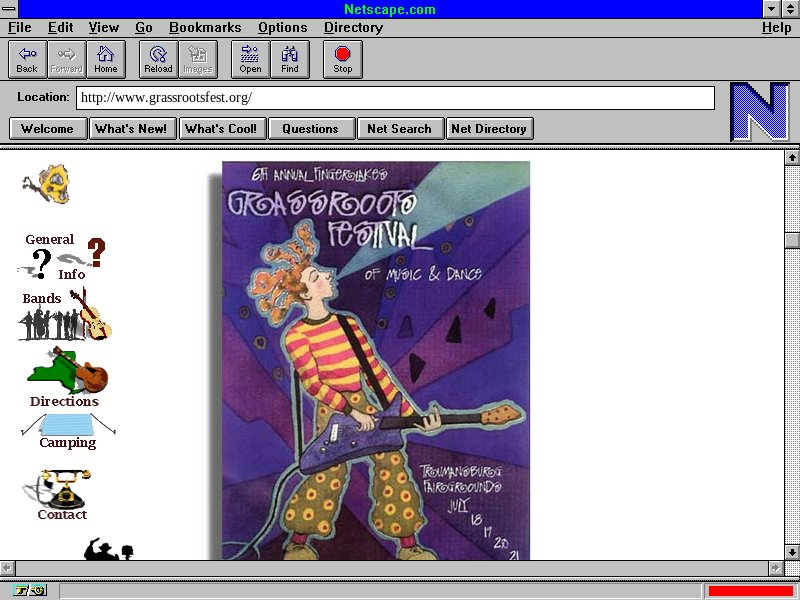Click the Netscape N logo
800x600 pixels.
(x=760, y=112)
